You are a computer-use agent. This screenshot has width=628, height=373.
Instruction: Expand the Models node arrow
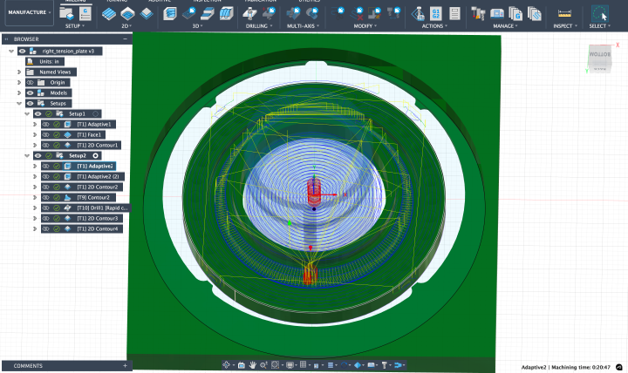[19, 93]
